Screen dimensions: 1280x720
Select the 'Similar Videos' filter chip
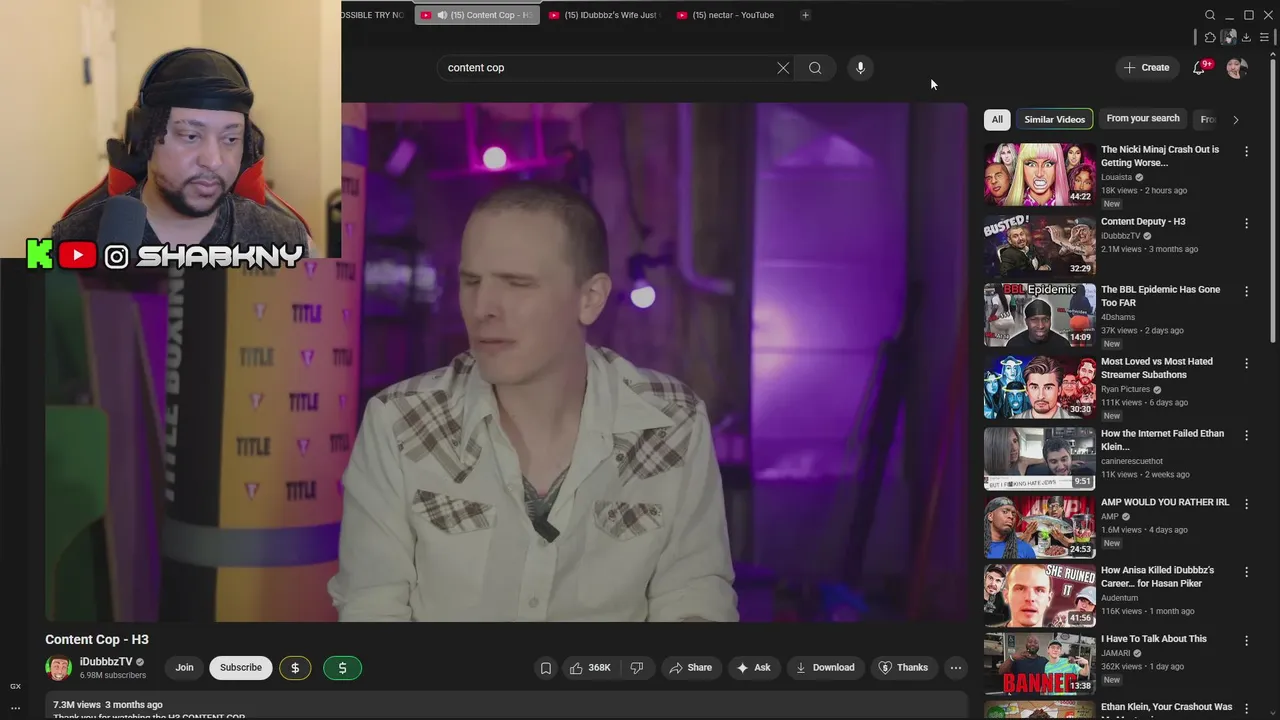(x=1054, y=119)
